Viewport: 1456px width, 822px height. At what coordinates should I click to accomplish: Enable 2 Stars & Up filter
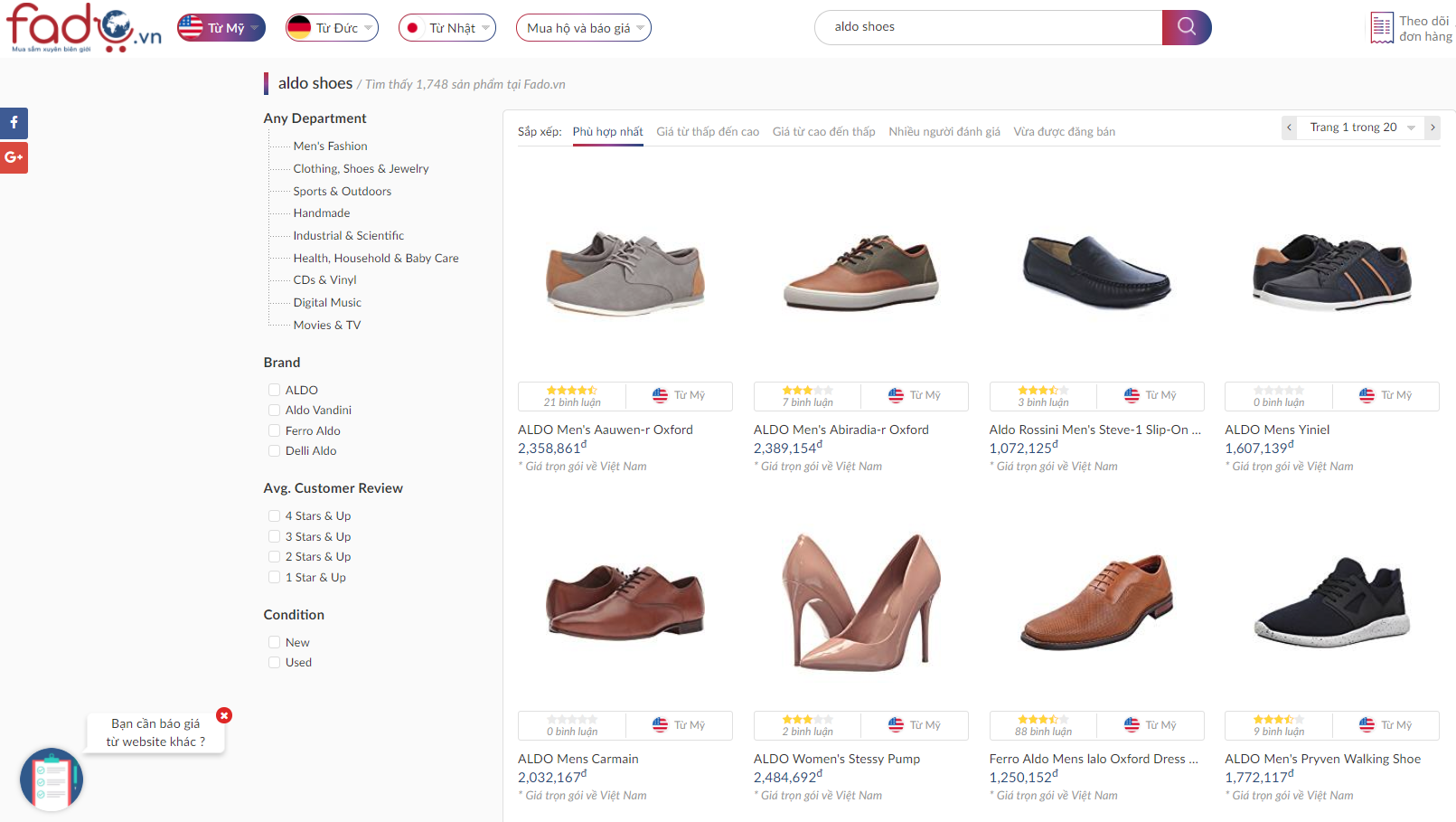(274, 557)
